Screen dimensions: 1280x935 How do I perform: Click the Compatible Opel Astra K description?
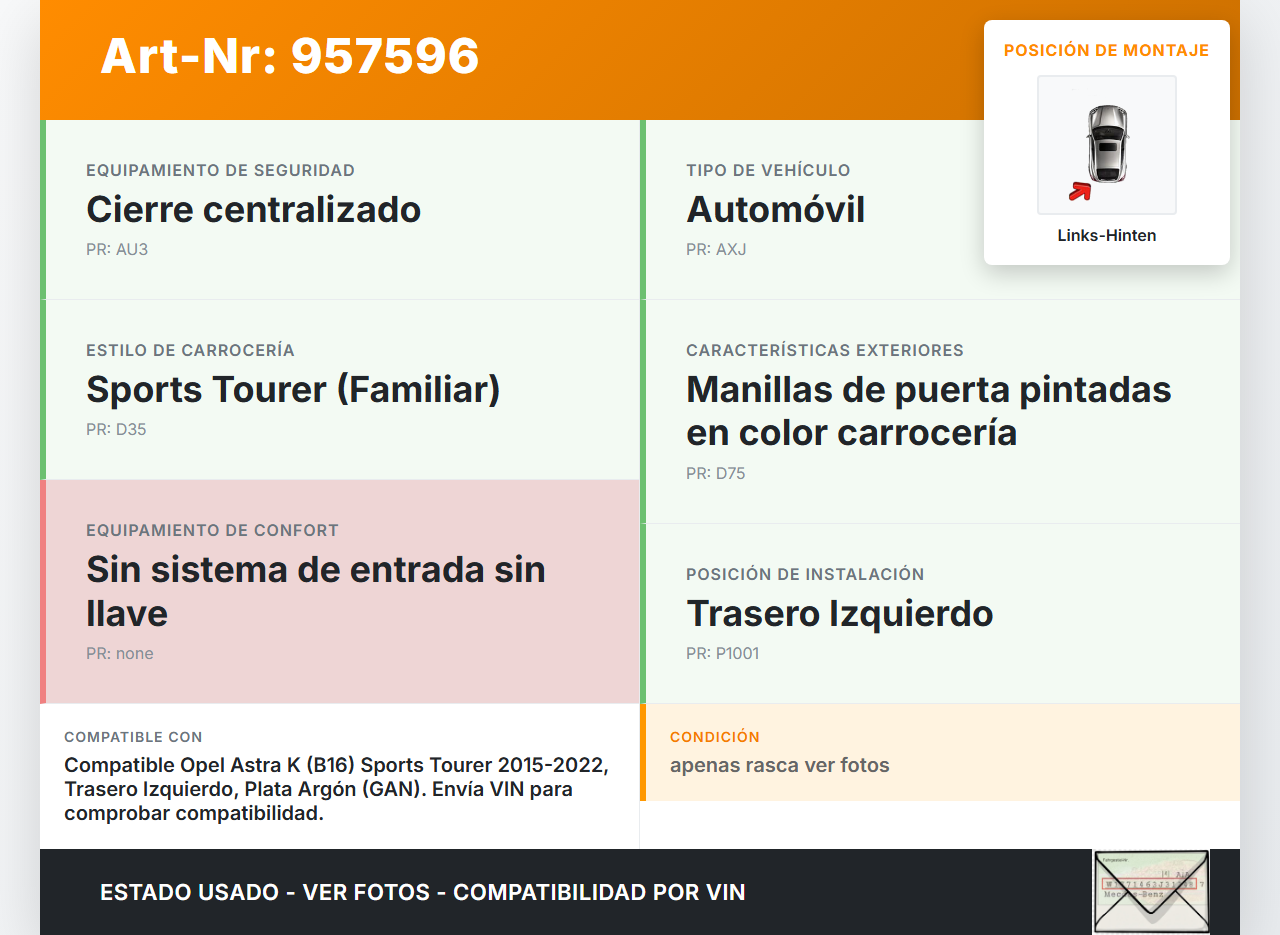click(337, 789)
